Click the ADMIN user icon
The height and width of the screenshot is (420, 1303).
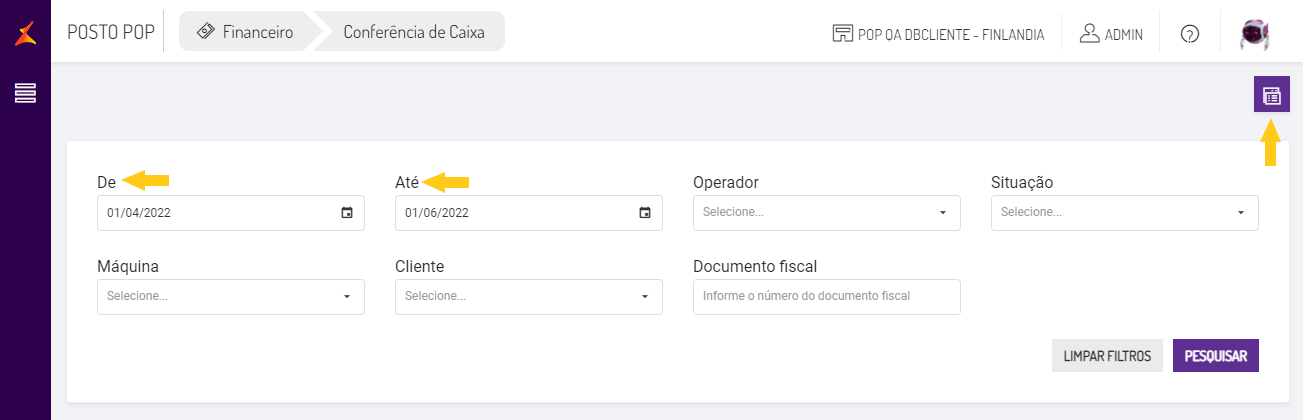1090,33
